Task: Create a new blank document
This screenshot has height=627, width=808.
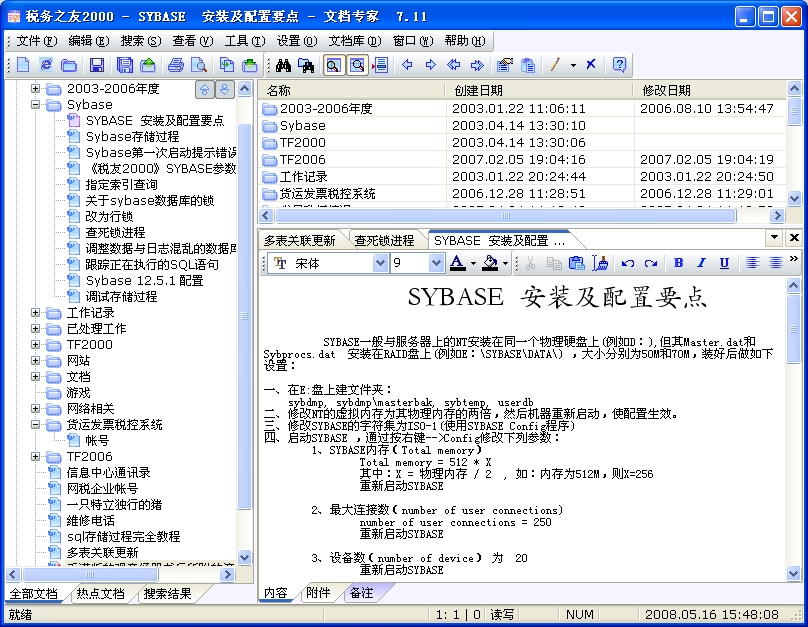Action: click(x=23, y=65)
